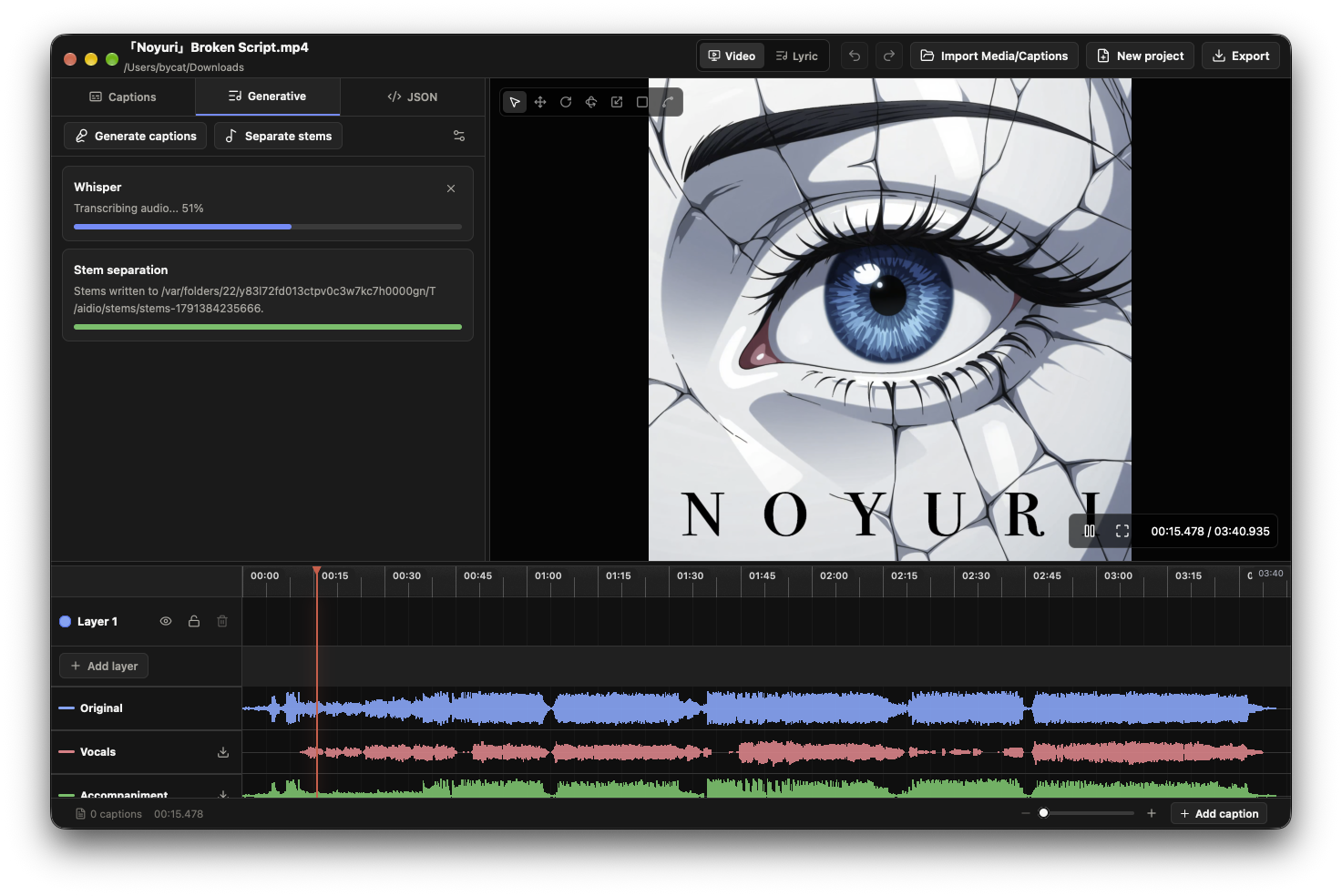Choose the rotate tool in preview toolbar
Viewport: 1342px width, 896px height.
tap(566, 102)
